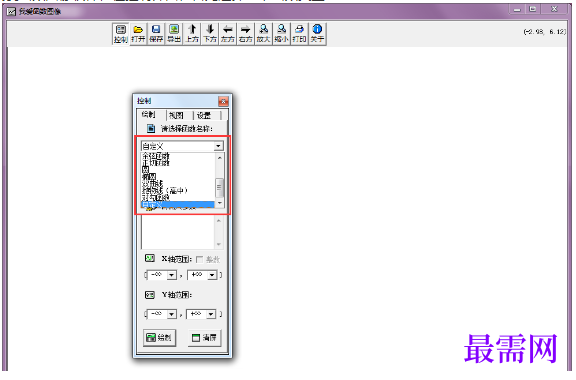
Task: Close the 控制 panel dialog
Action: click(x=223, y=101)
